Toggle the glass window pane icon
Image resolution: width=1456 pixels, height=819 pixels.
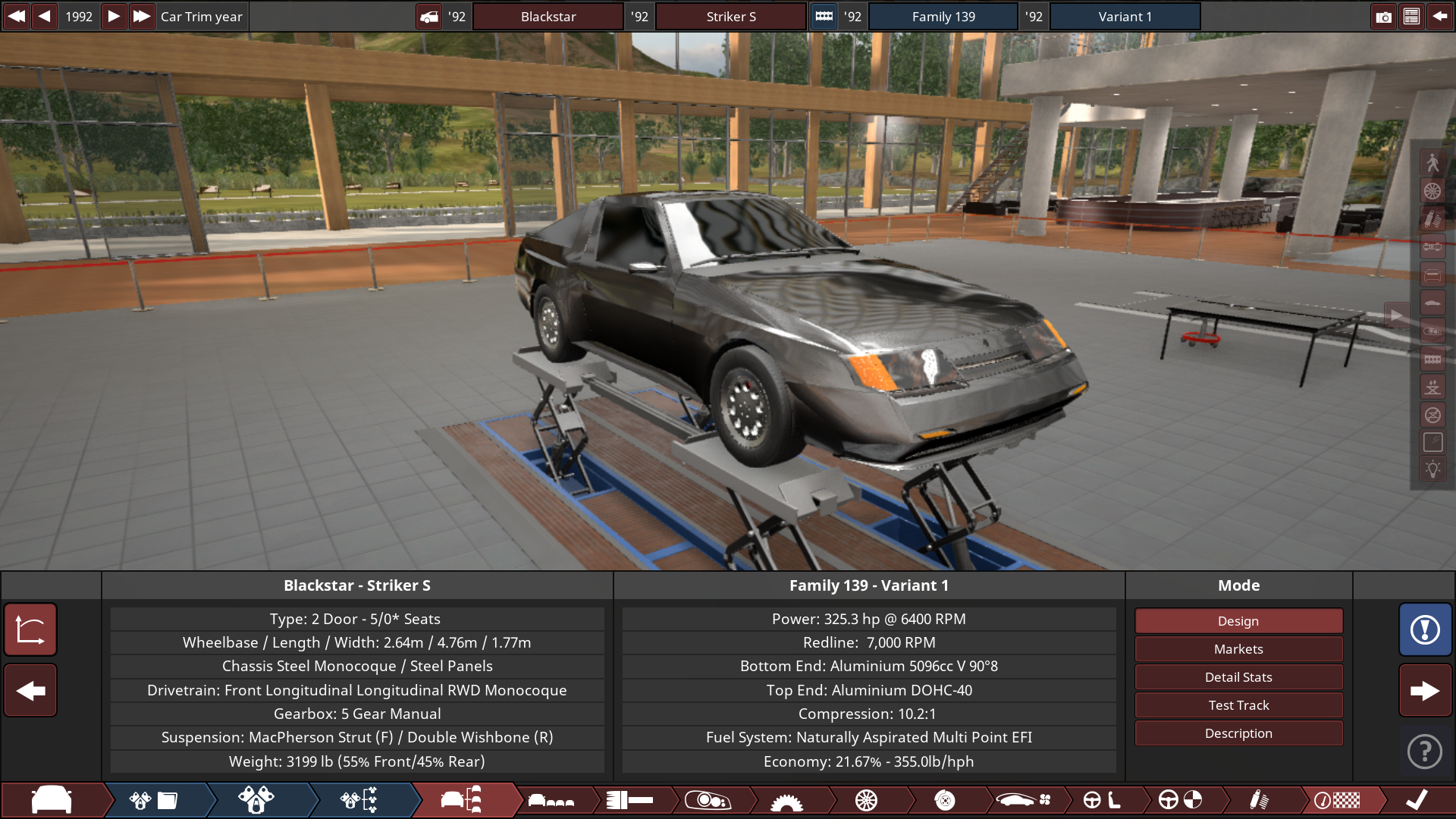tap(1432, 443)
